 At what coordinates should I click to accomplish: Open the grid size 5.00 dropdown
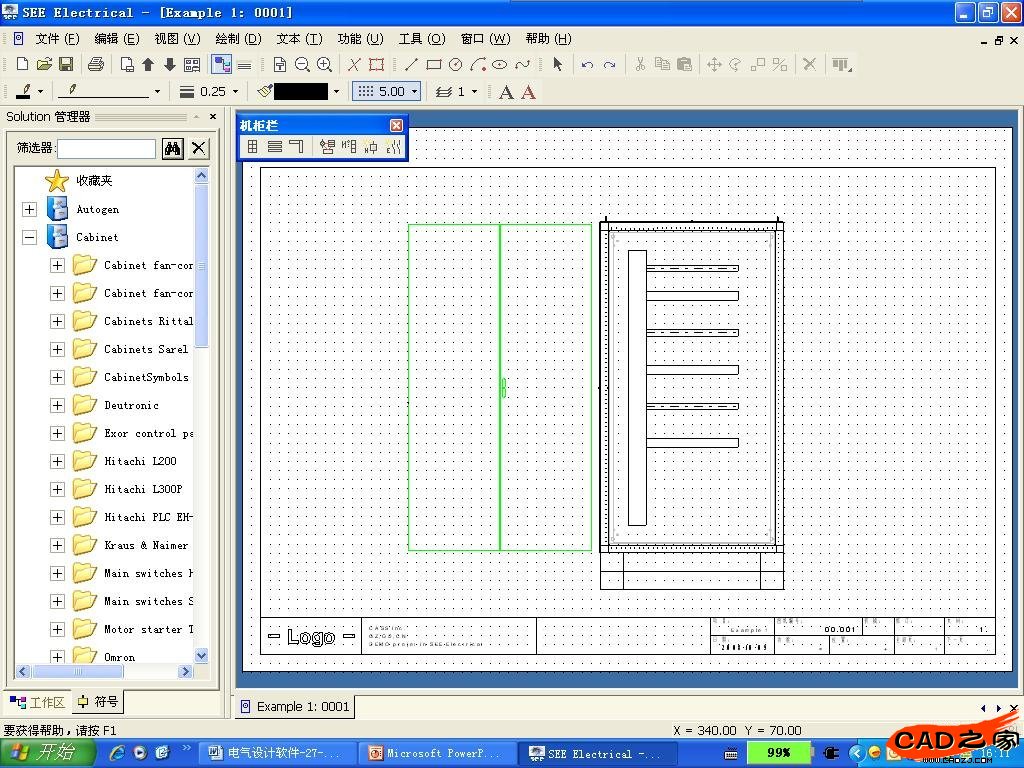pyautogui.click(x=414, y=91)
